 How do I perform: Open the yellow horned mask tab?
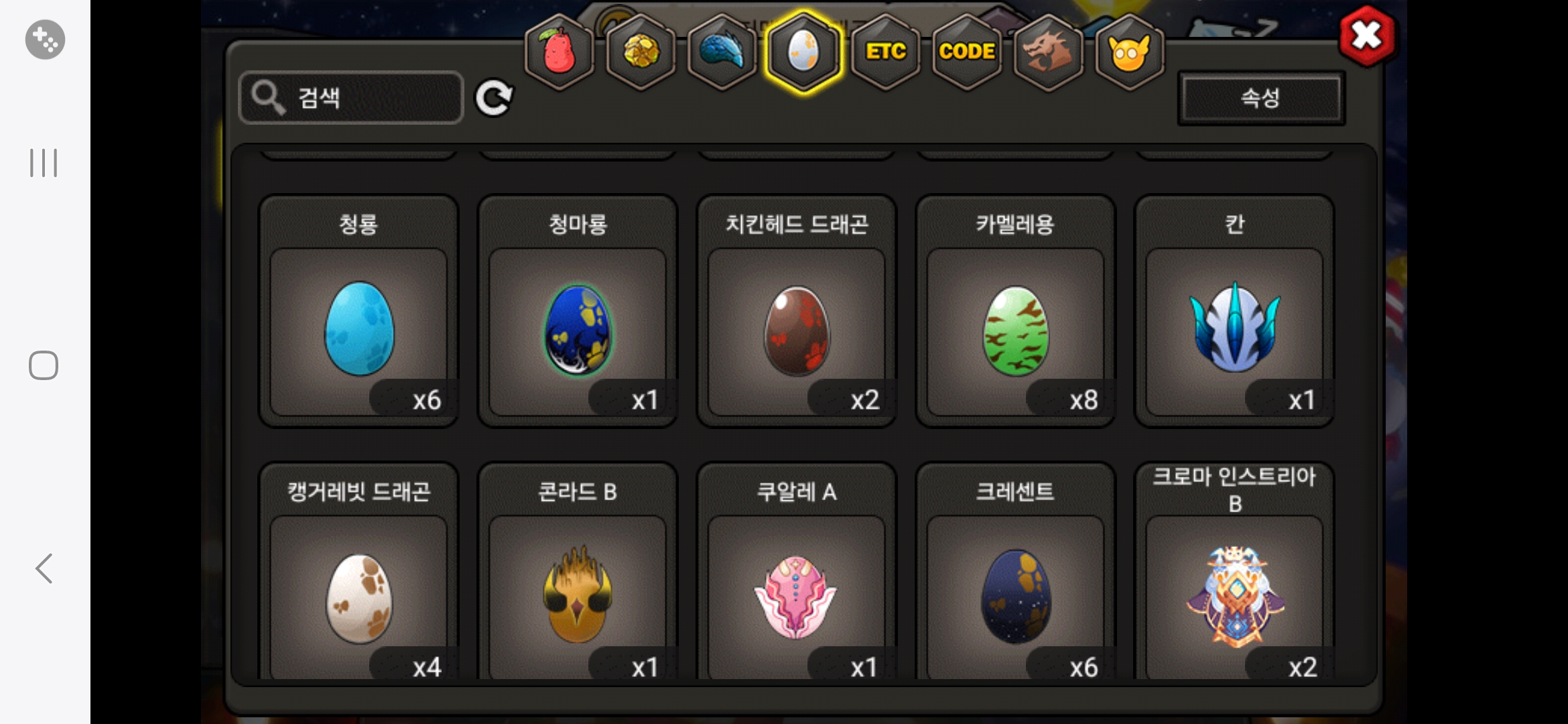pos(1129,52)
